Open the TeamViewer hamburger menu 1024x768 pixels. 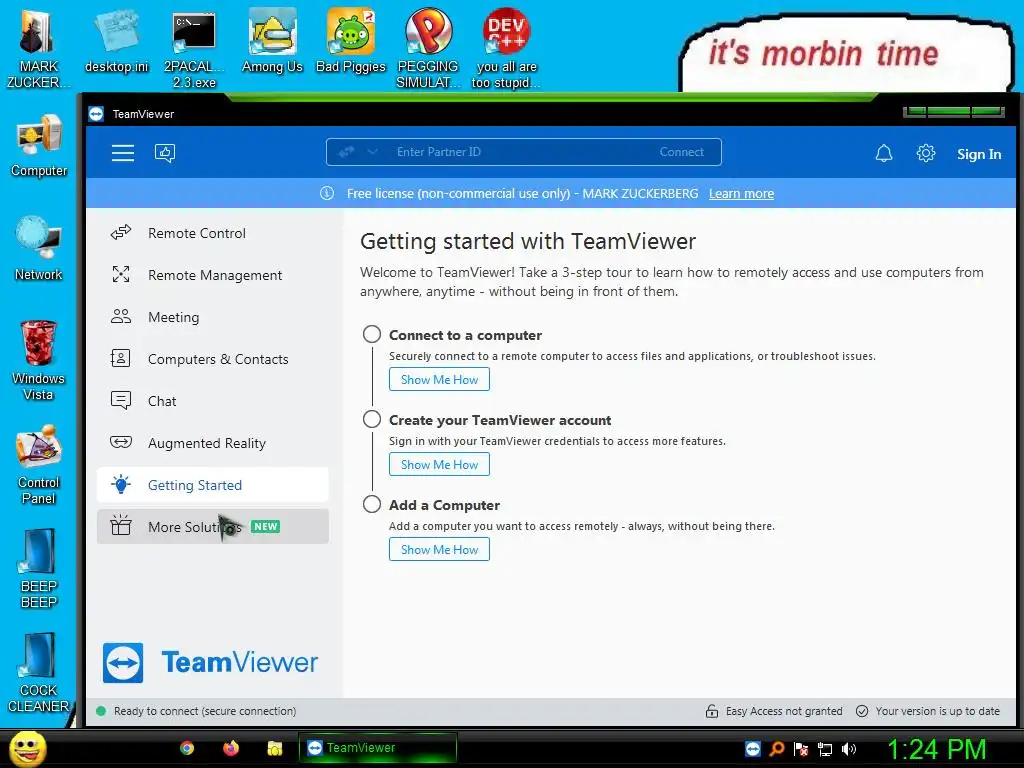[123, 153]
